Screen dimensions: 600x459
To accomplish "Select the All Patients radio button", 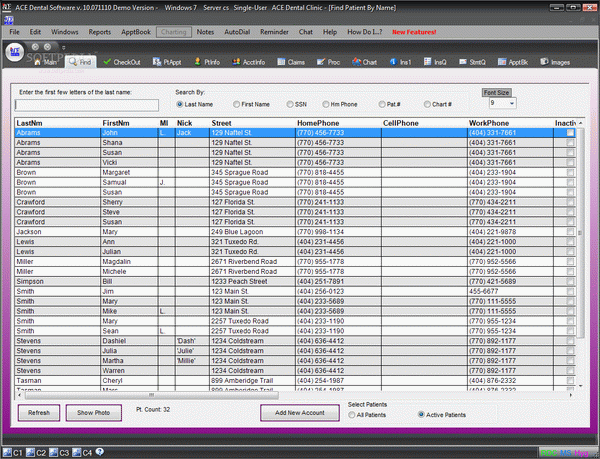I will pos(352,414).
